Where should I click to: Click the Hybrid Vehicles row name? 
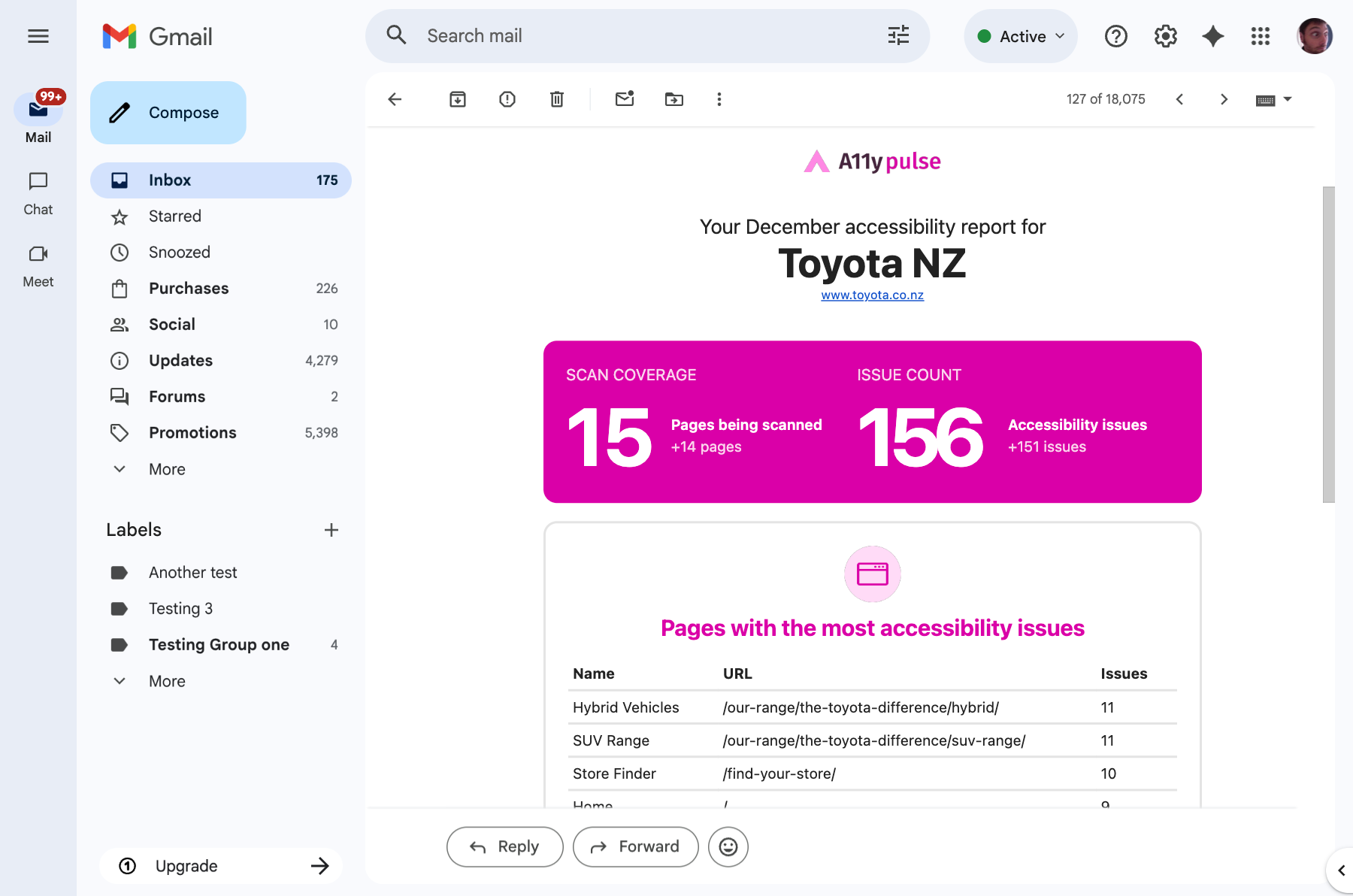tap(625, 707)
